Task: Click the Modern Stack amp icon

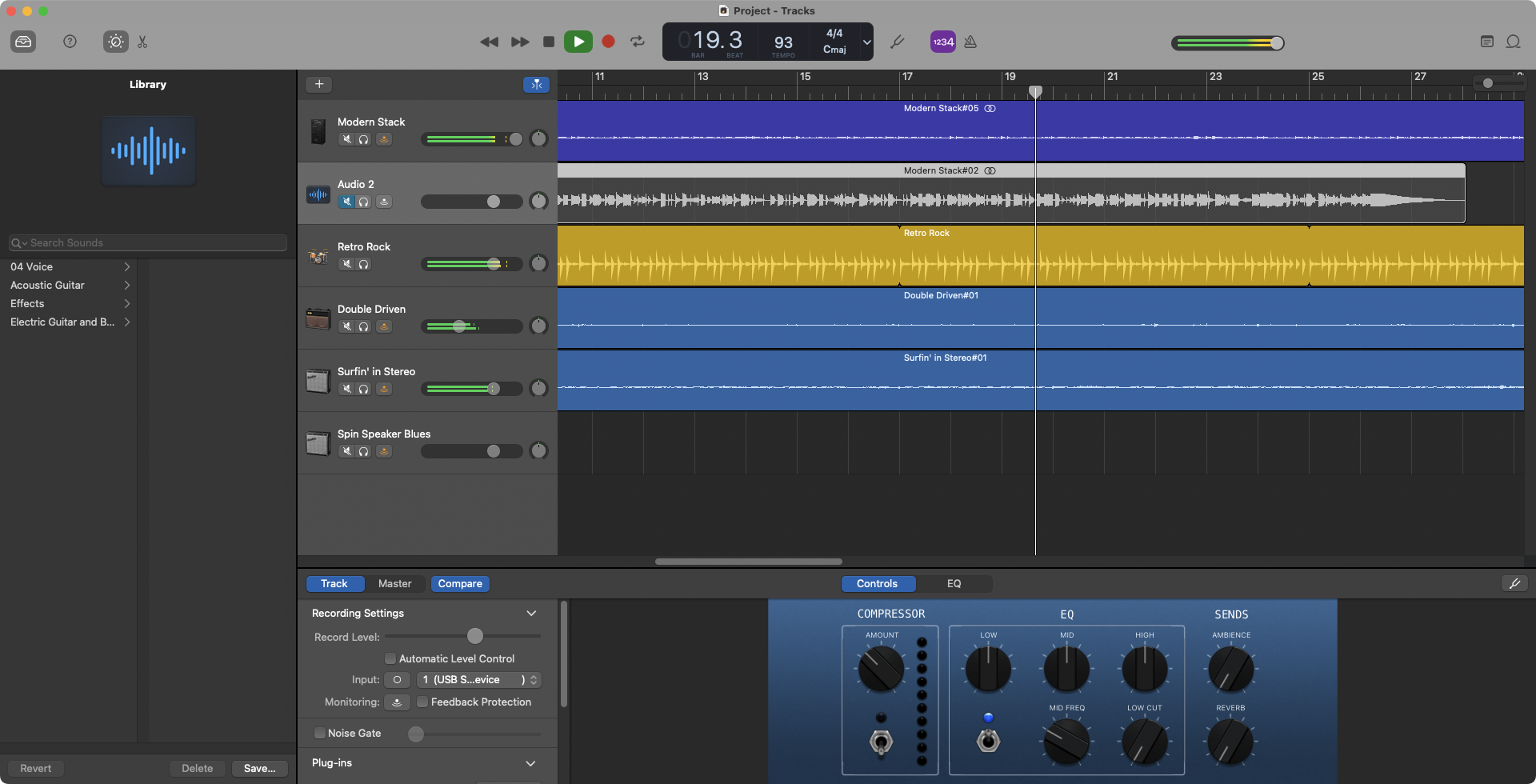Action: 318,131
